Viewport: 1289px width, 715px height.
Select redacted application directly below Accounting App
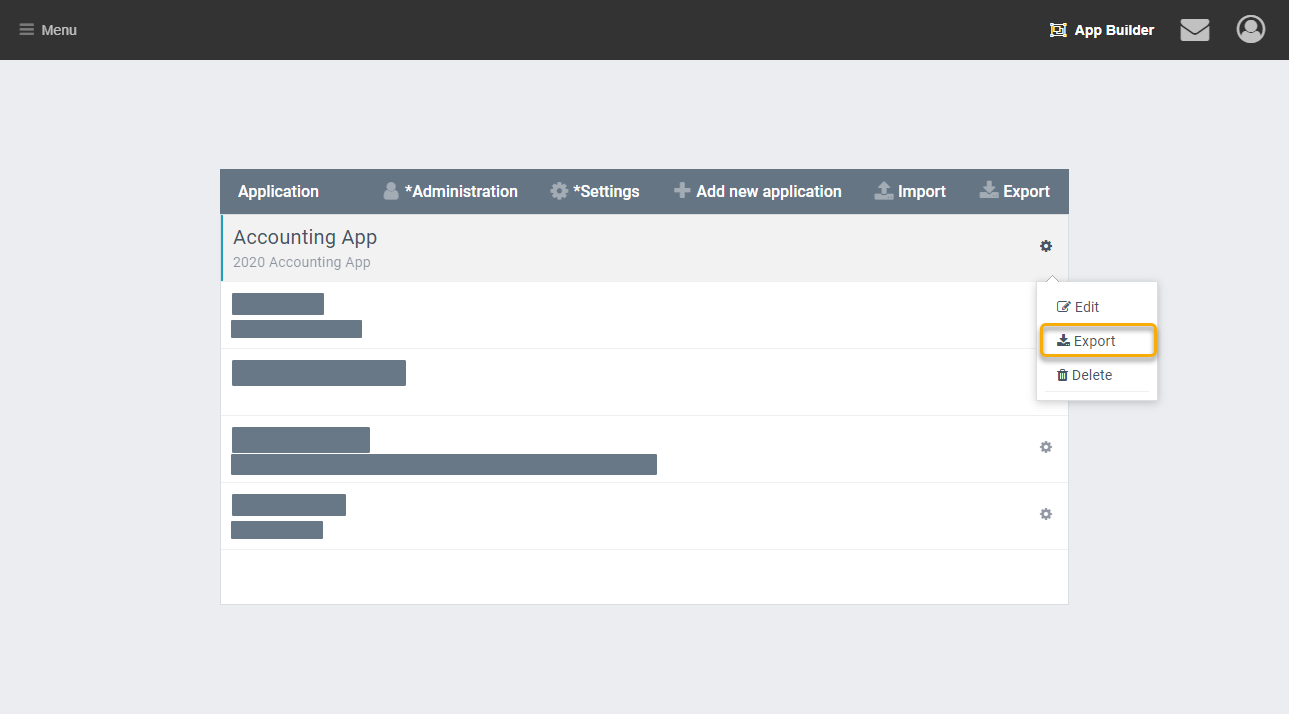pos(278,304)
